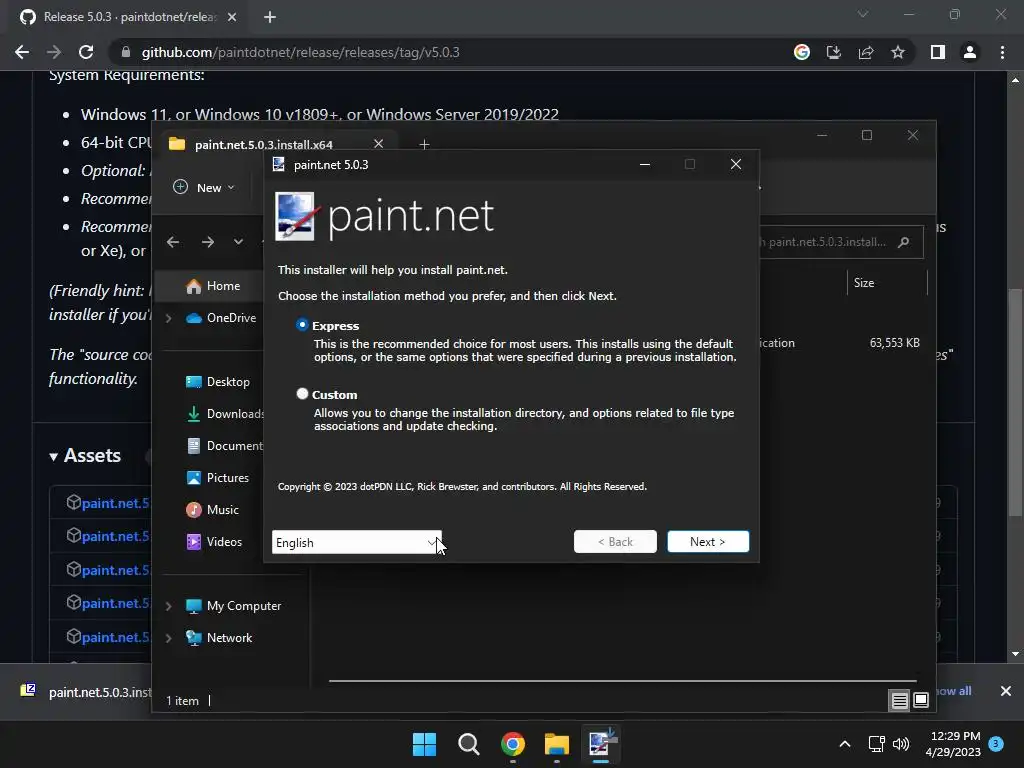
Task: Open File Explorer from the taskbar
Action: 557,744
